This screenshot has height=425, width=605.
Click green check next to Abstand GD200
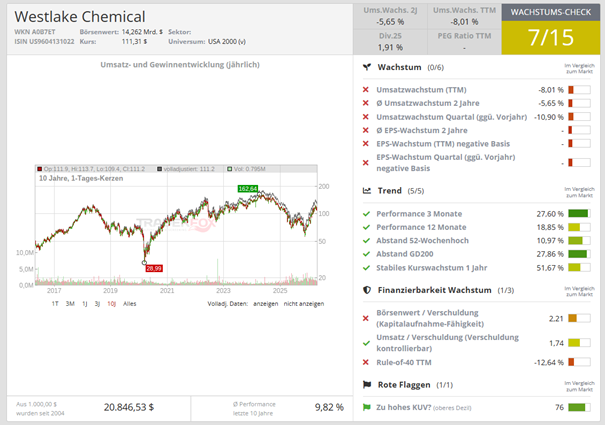(367, 254)
